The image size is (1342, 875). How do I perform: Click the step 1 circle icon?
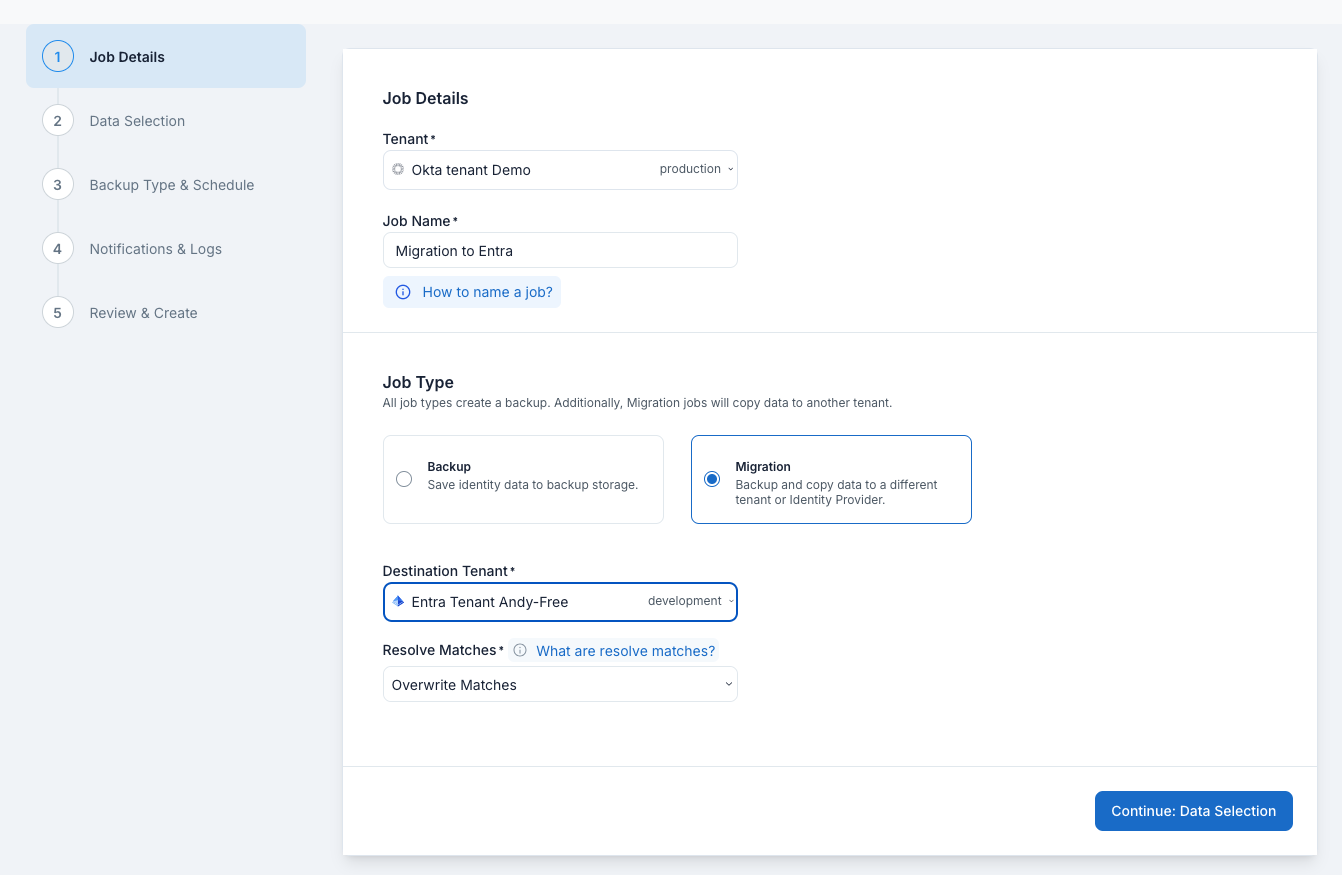coord(58,57)
